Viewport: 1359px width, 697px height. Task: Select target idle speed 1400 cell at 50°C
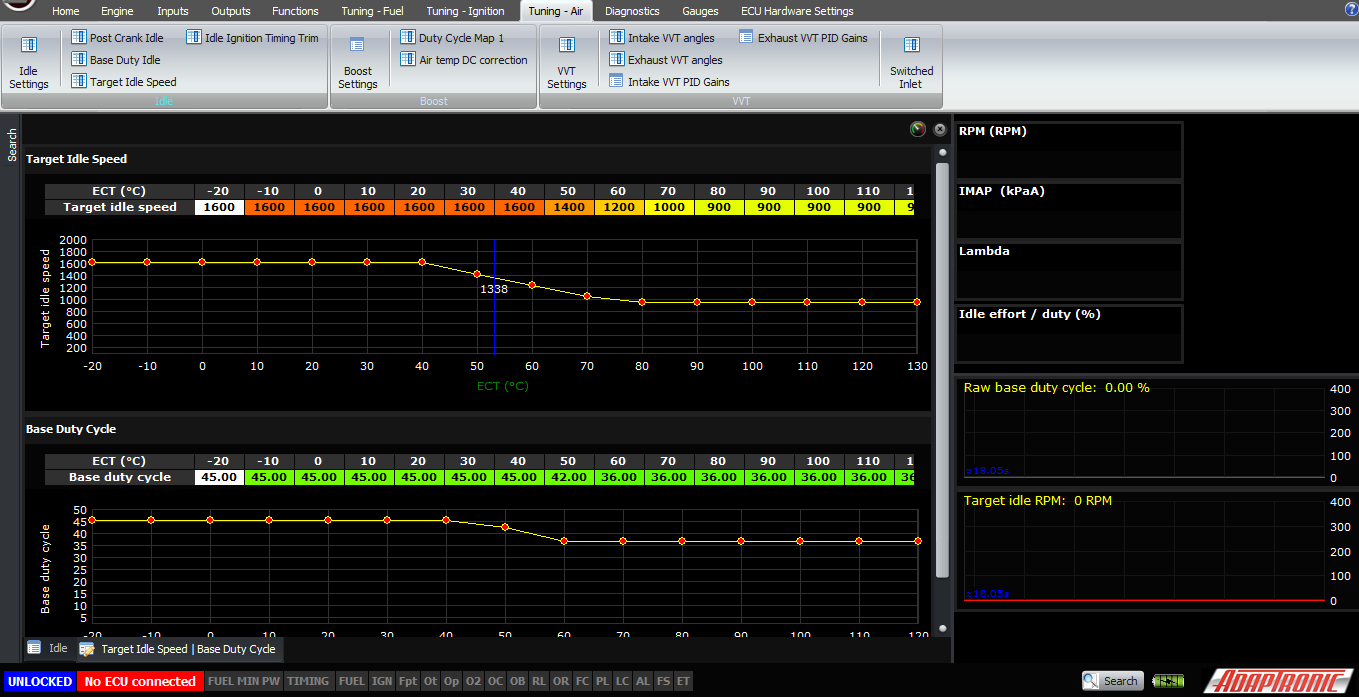pyautogui.click(x=569, y=207)
